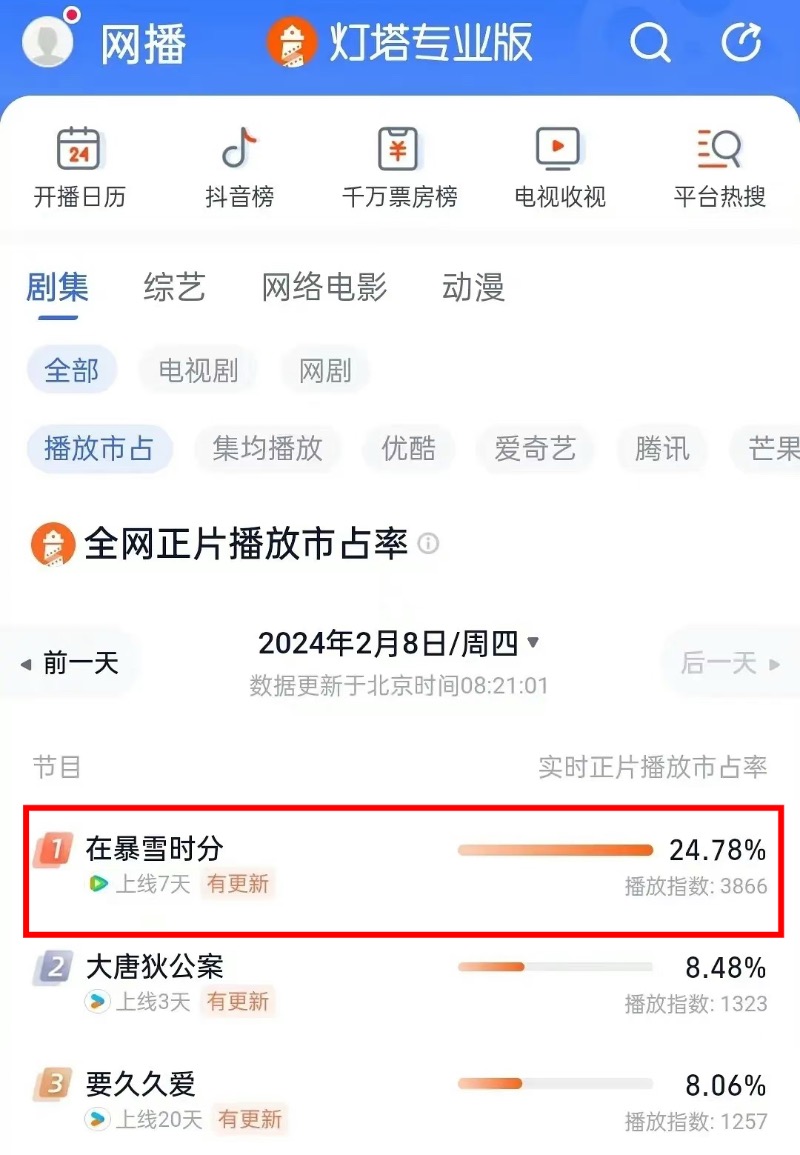This screenshot has height=1155, width=800.
Task: Select the 网剧 filter chip
Action: [325, 371]
